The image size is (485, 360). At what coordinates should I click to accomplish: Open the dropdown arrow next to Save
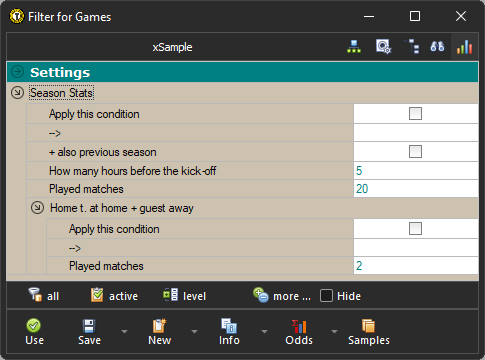click(x=124, y=332)
